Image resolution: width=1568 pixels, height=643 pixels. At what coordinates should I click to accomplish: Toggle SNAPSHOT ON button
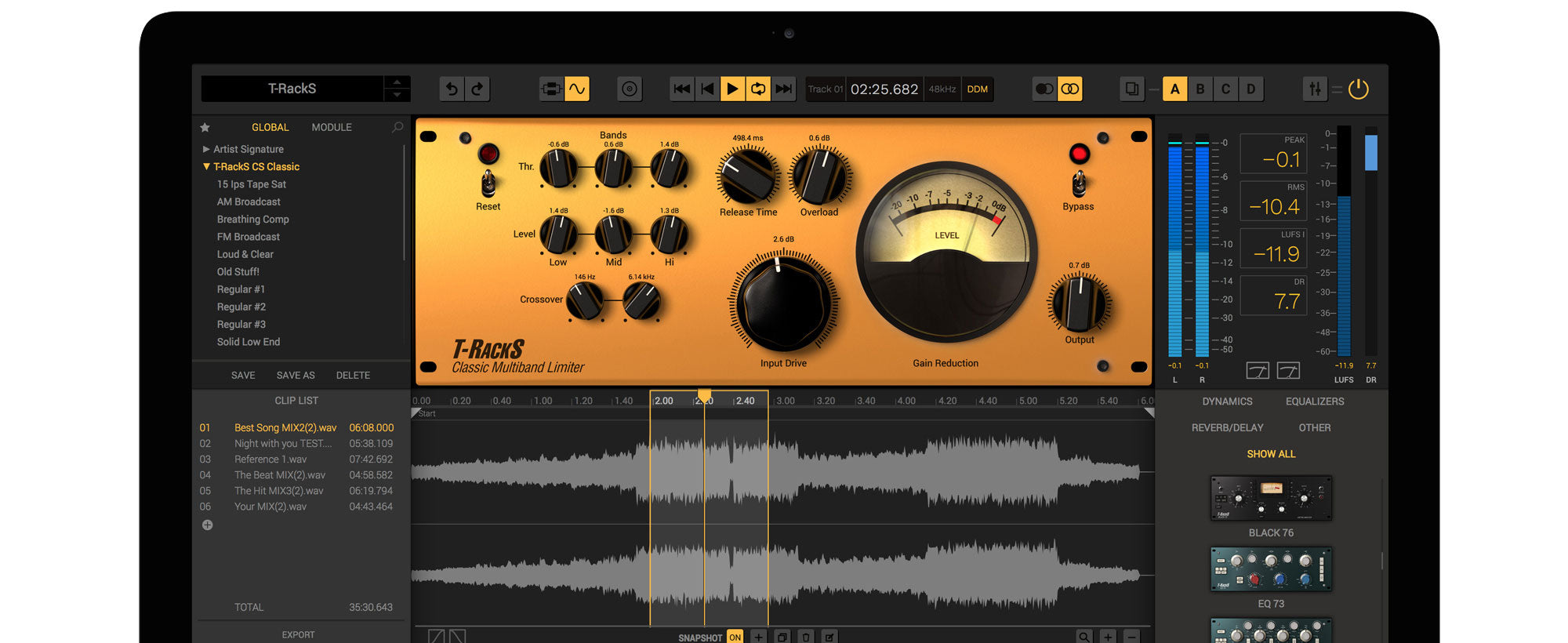coord(735,638)
